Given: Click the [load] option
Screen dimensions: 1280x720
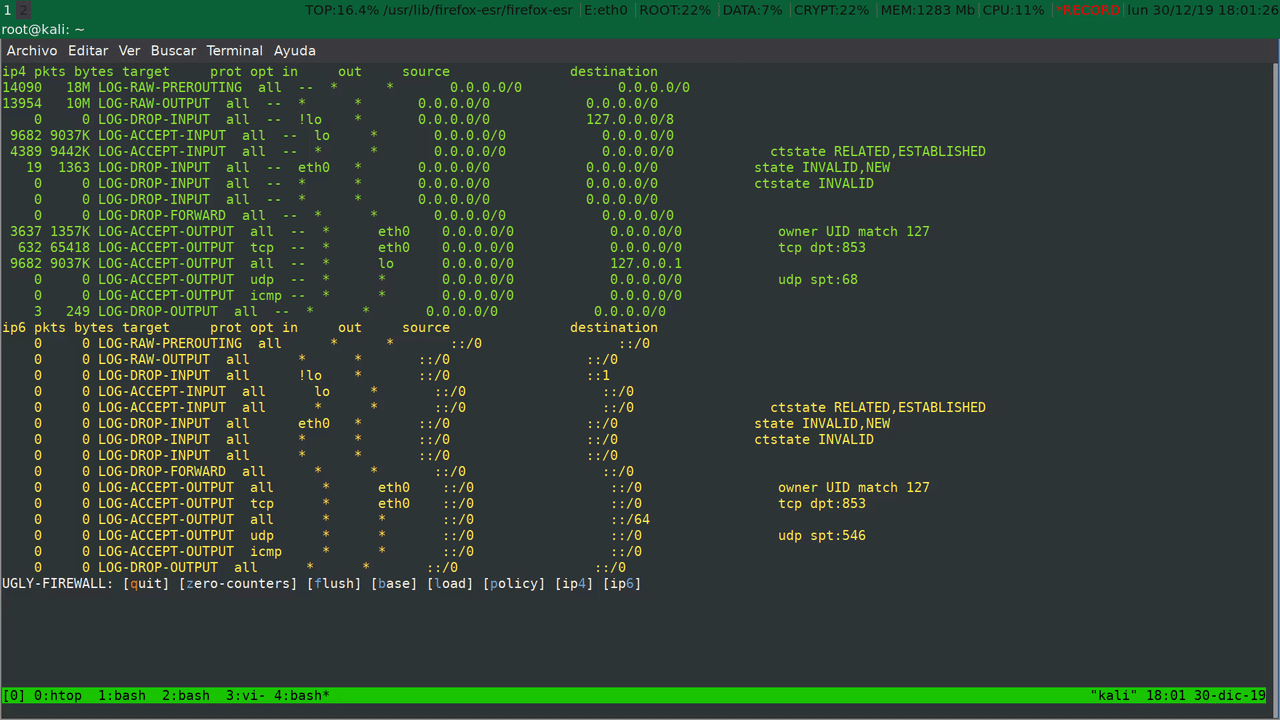Looking at the screenshot, I should (x=450, y=583).
